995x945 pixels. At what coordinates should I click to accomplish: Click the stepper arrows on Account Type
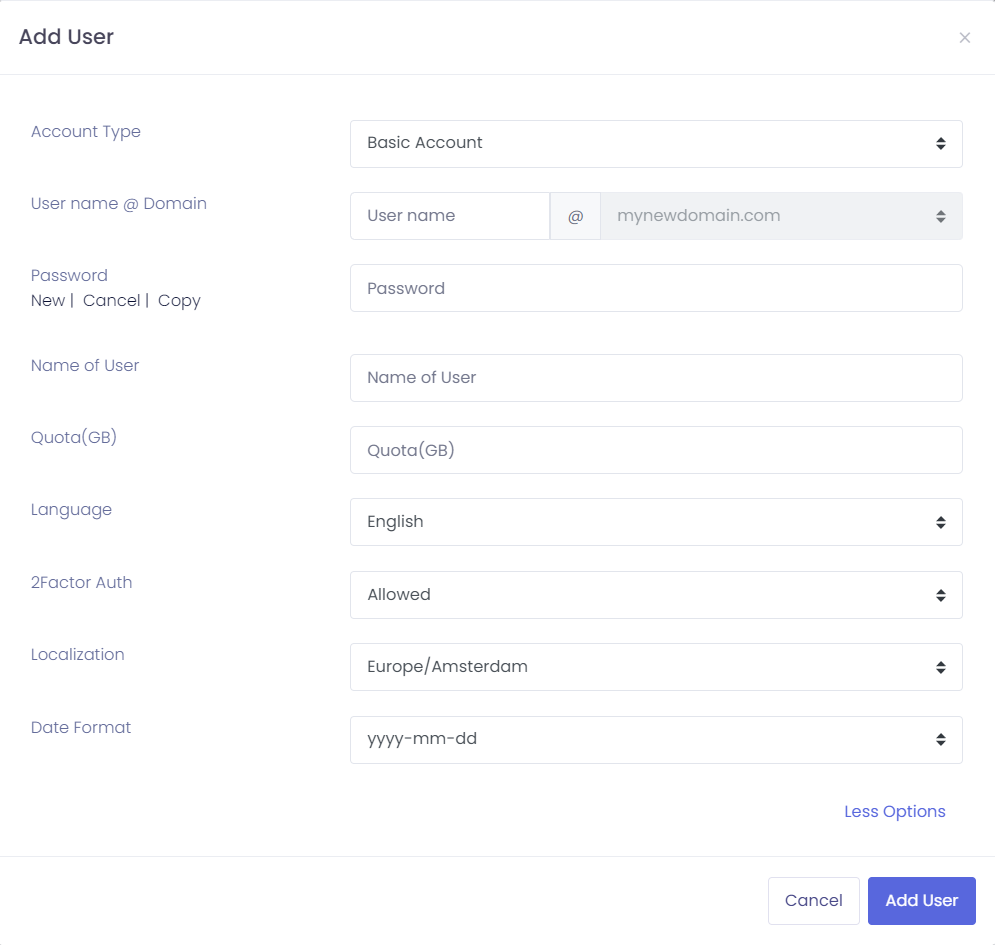point(940,144)
